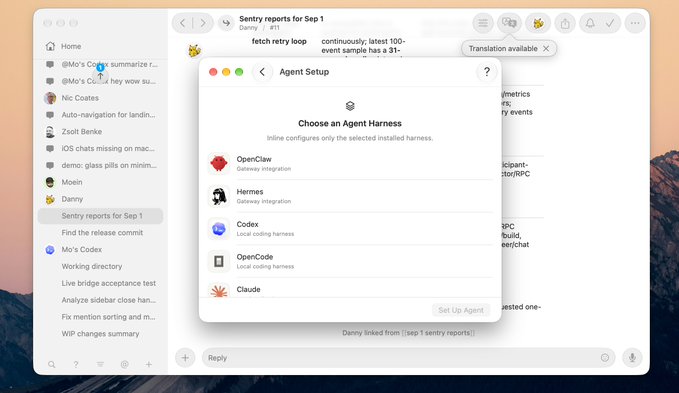
Task: Open the Moein conversation
Action: tap(100, 182)
